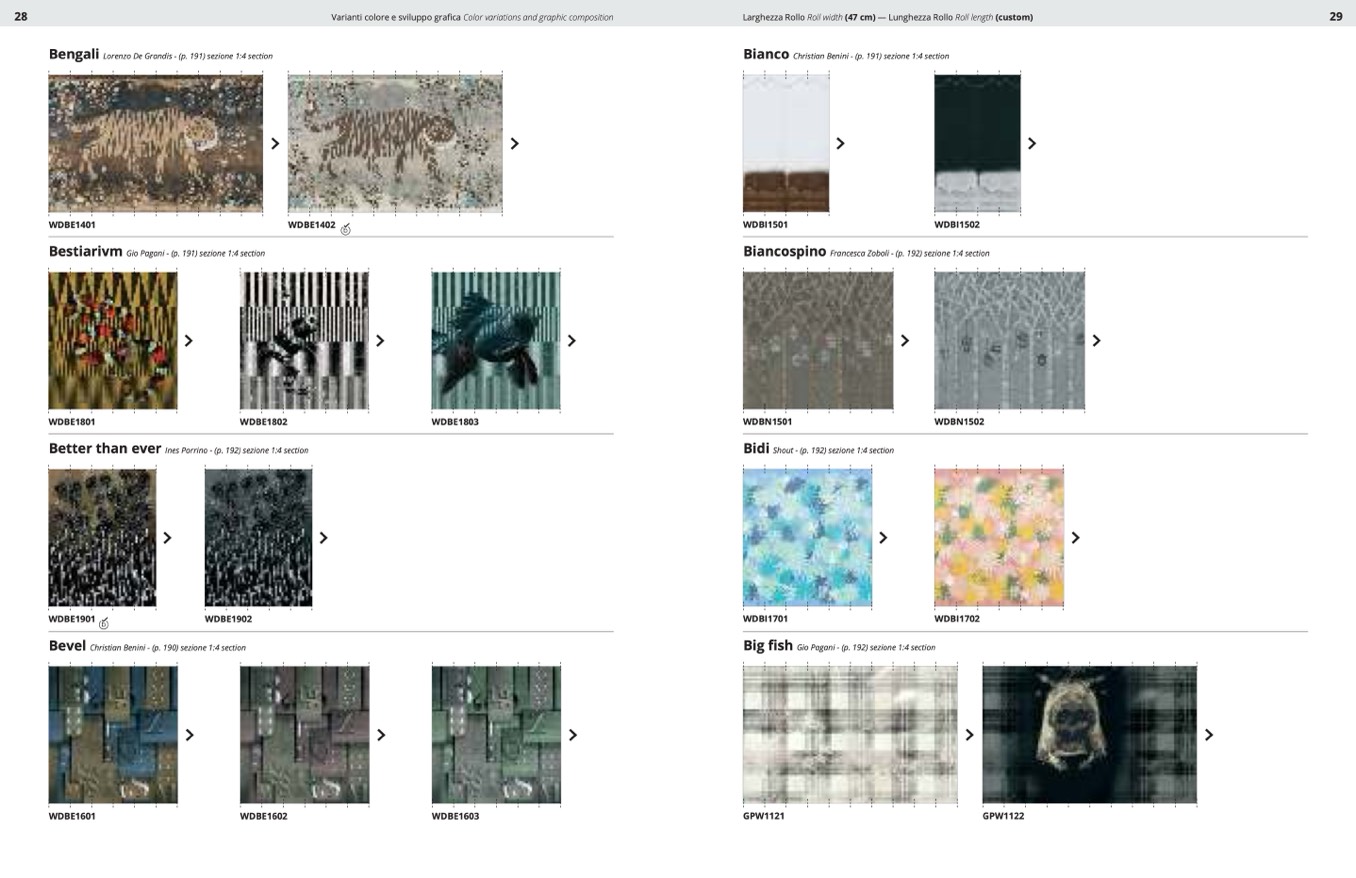Click the black Bianco WDBI1502 swatch
The width and height of the screenshot is (1356, 878).
tap(977, 143)
